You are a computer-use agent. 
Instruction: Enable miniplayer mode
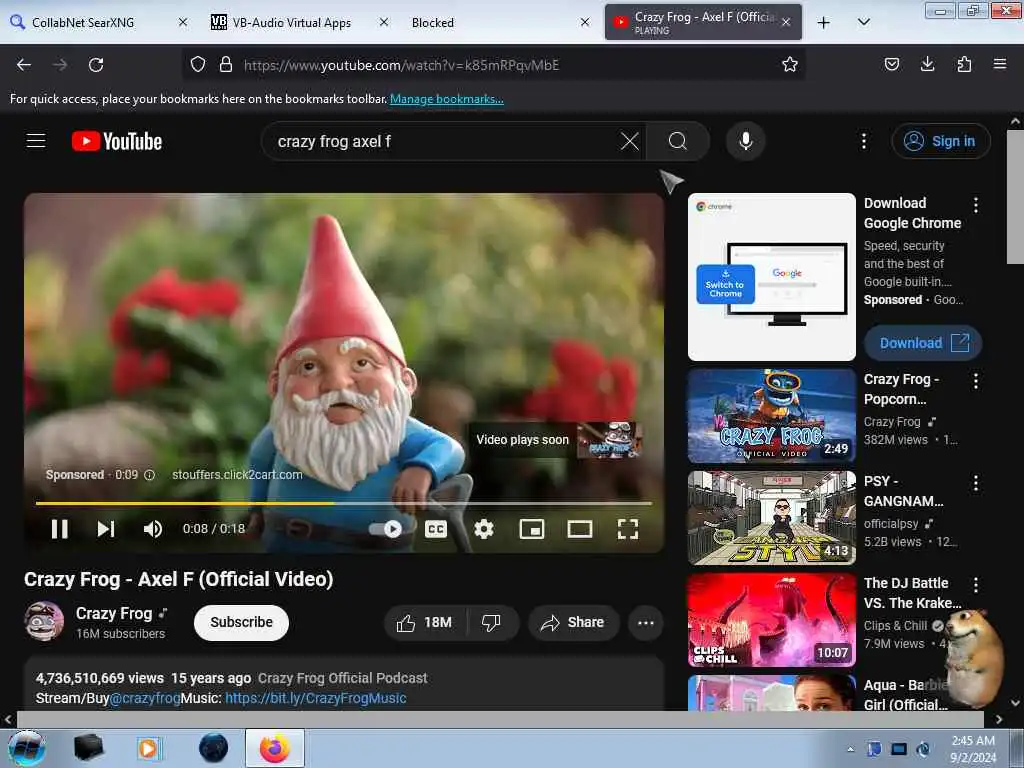[532, 528]
